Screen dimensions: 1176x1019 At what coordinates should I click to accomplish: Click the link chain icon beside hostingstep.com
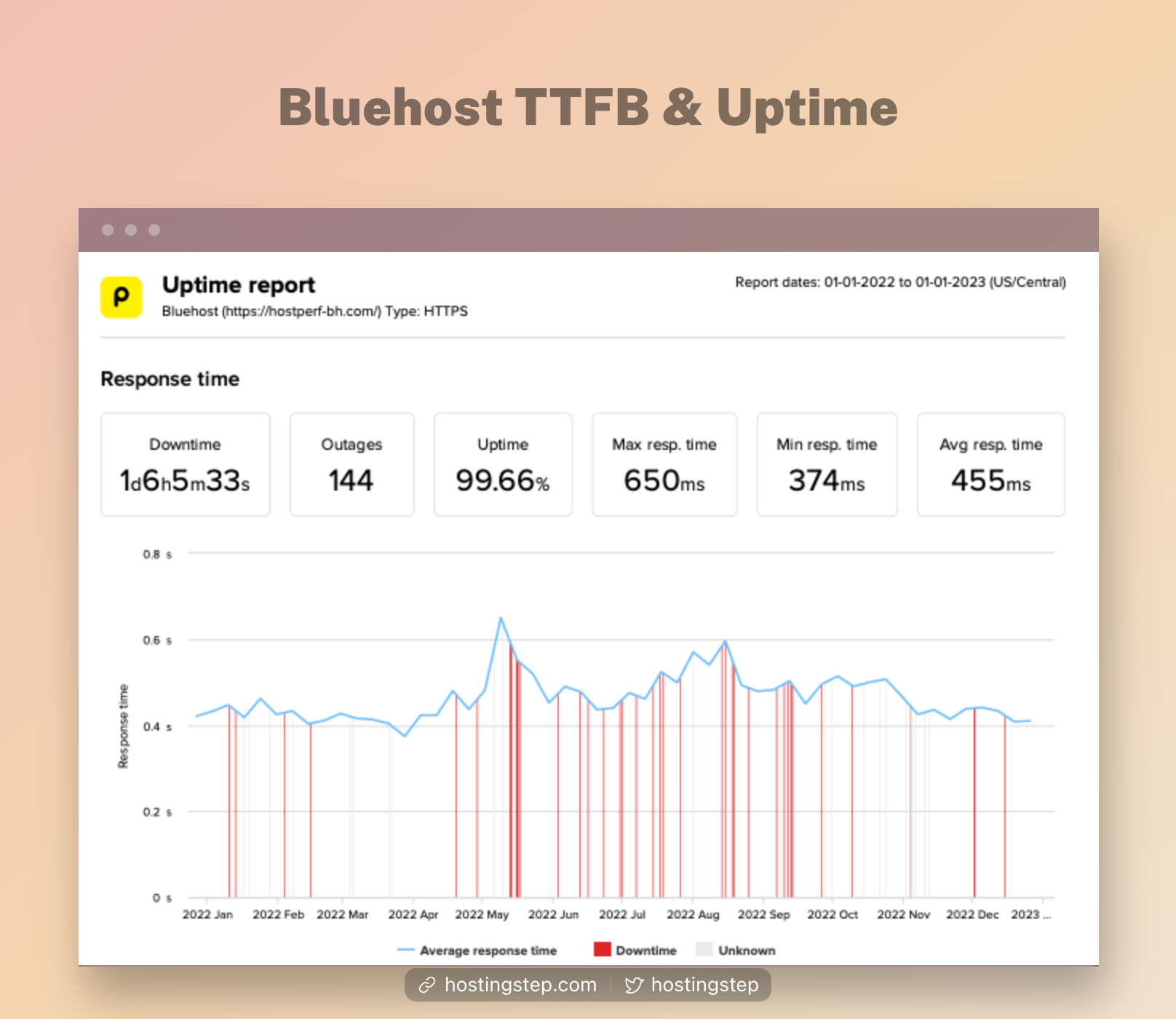[427, 986]
